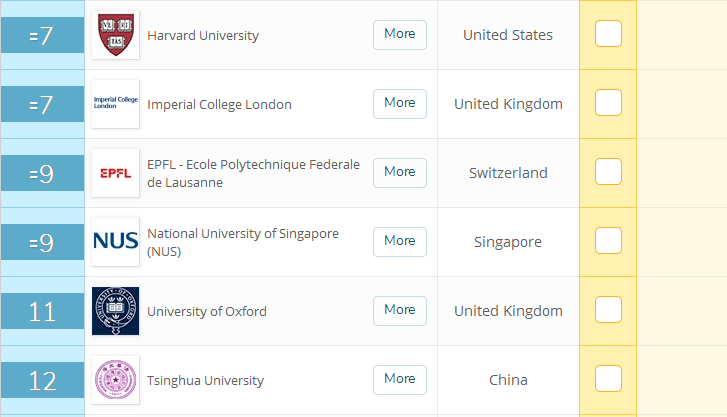
Task: Tick the compare checkbox for Imperial College London
Action: click(608, 103)
